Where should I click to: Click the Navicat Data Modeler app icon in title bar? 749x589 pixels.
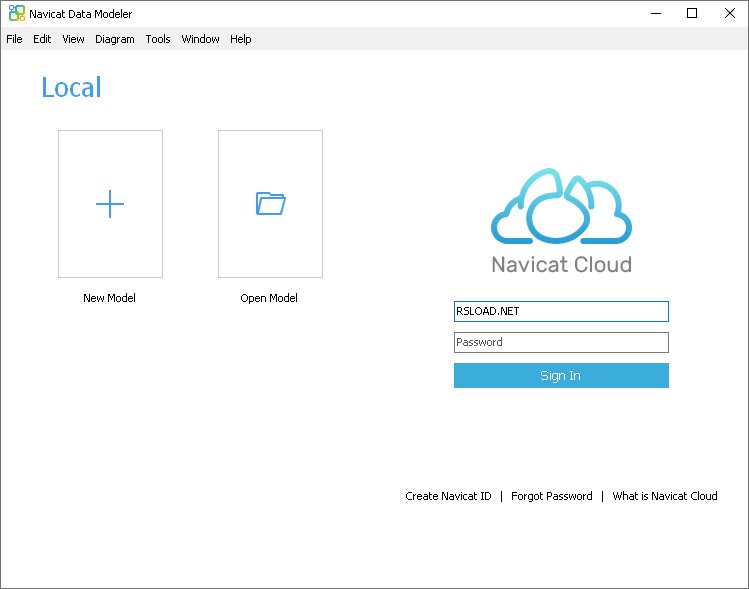[x=17, y=13]
